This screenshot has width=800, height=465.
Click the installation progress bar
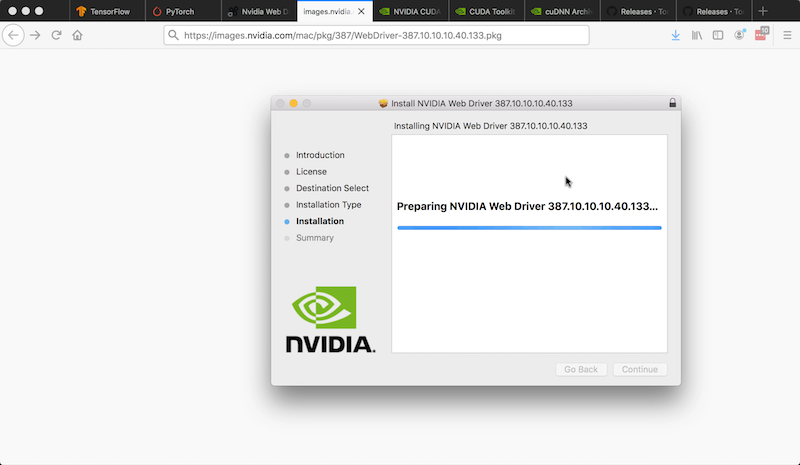529,228
